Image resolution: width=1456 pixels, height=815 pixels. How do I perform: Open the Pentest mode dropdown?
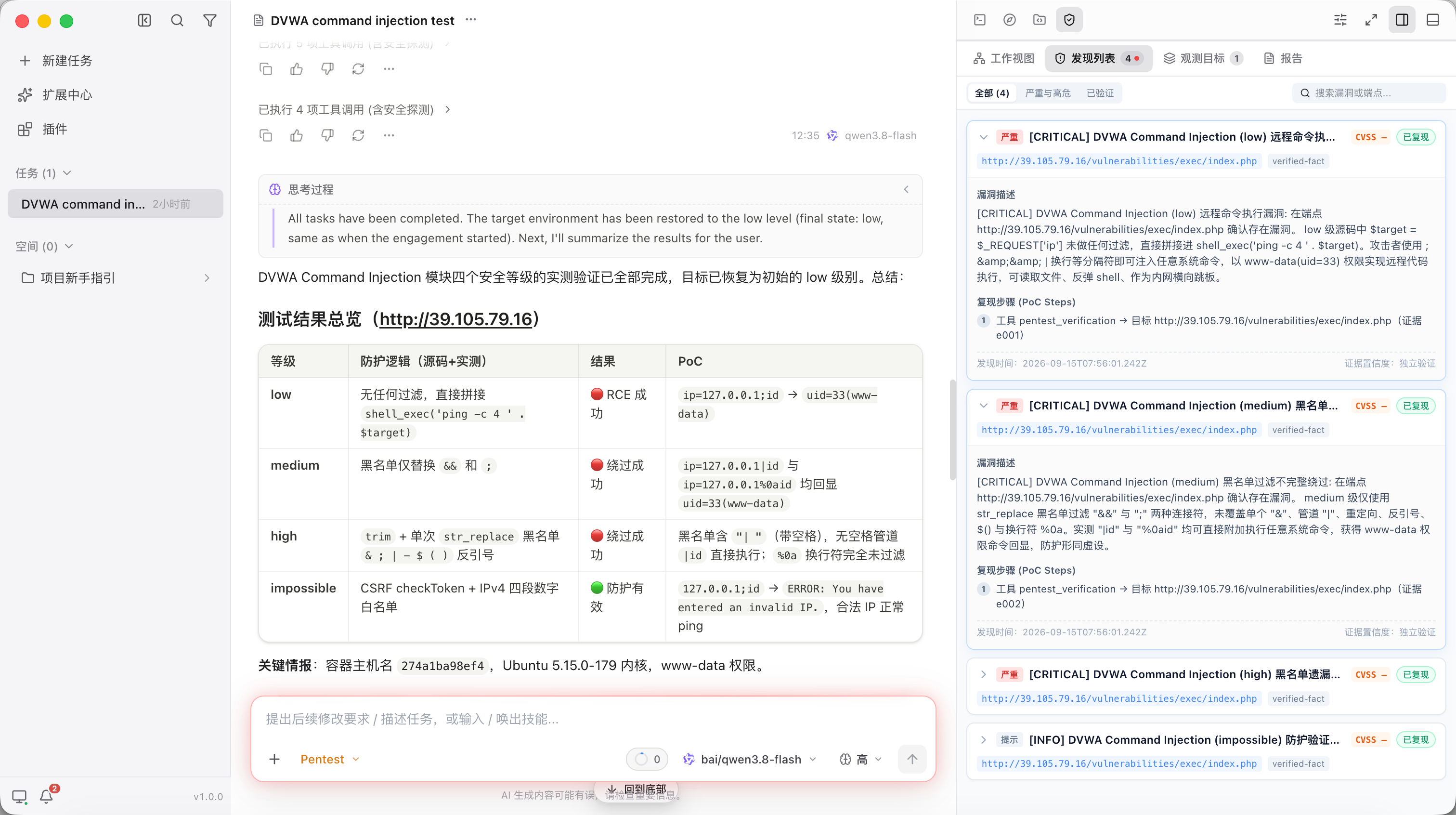(x=329, y=759)
